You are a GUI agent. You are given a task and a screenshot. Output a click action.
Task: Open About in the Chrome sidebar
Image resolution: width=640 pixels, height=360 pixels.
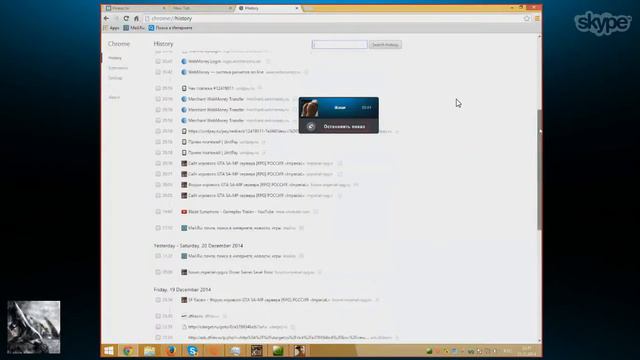pos(114,97)
